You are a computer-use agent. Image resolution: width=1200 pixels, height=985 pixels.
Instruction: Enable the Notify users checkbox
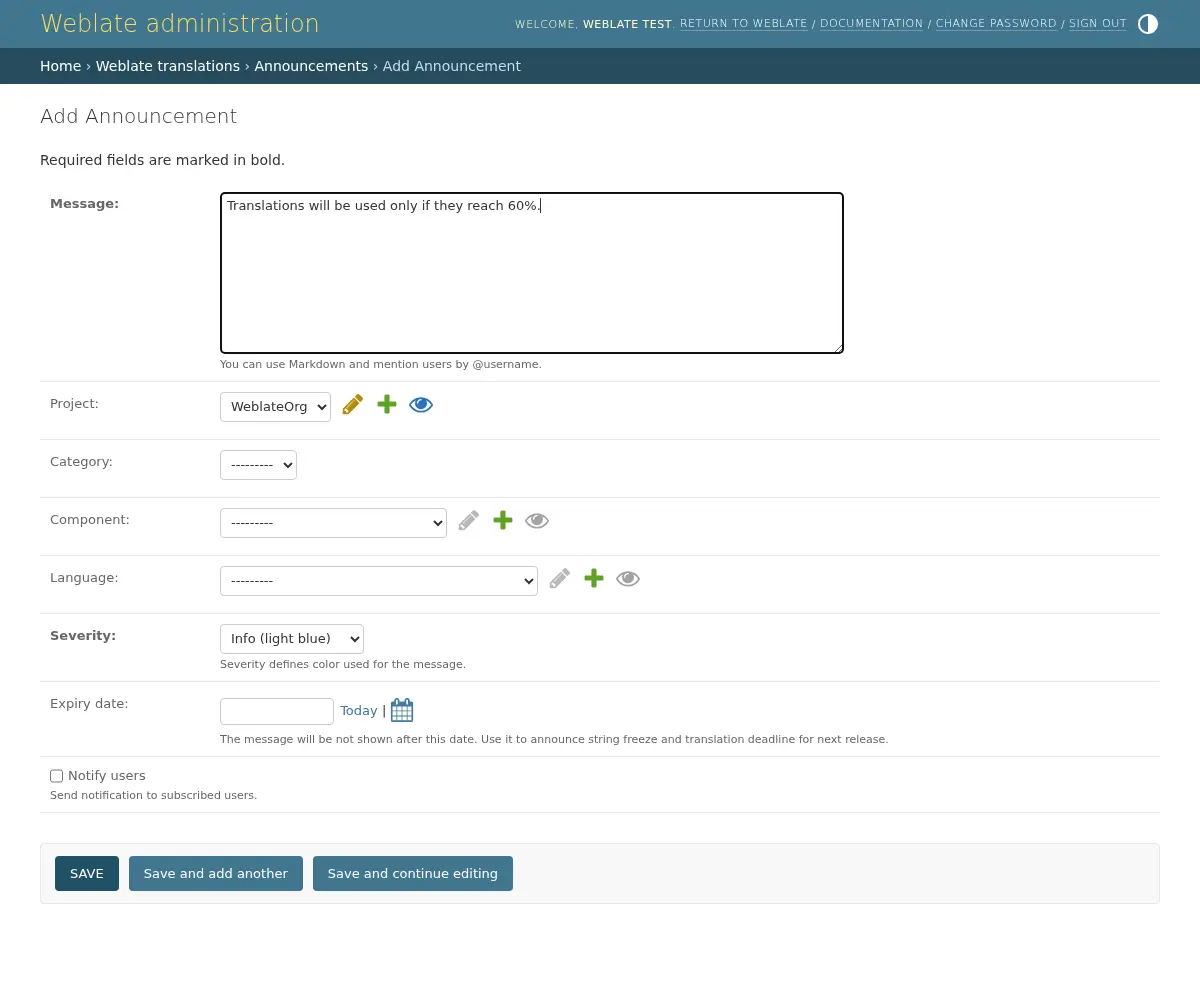click(57, 776)
